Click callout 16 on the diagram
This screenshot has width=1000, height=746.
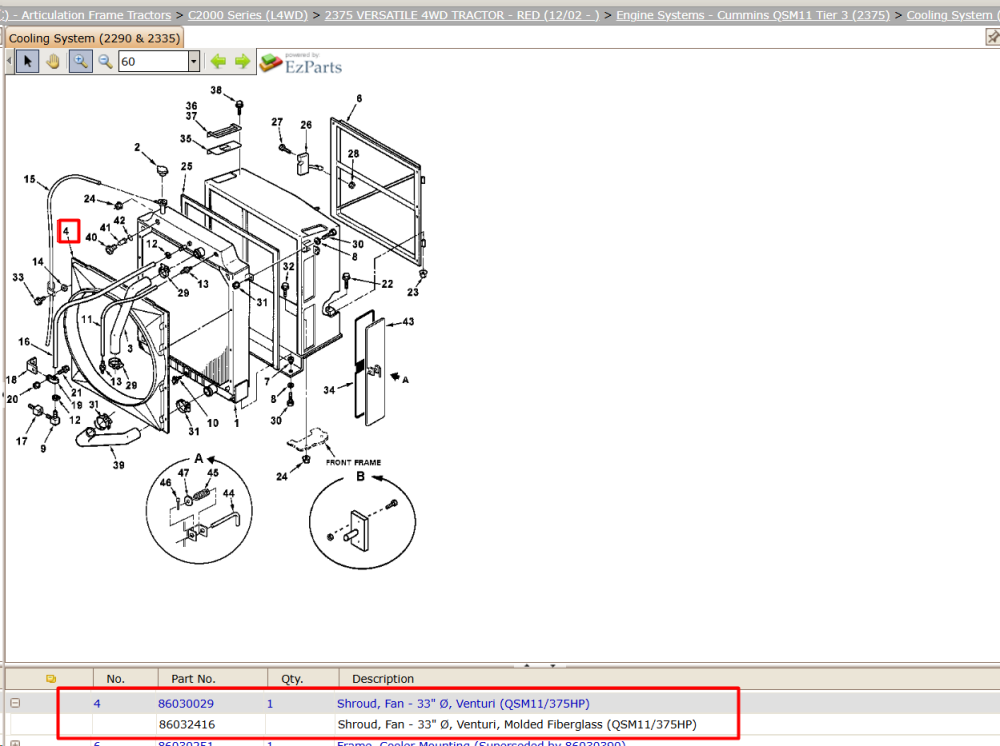24,341
